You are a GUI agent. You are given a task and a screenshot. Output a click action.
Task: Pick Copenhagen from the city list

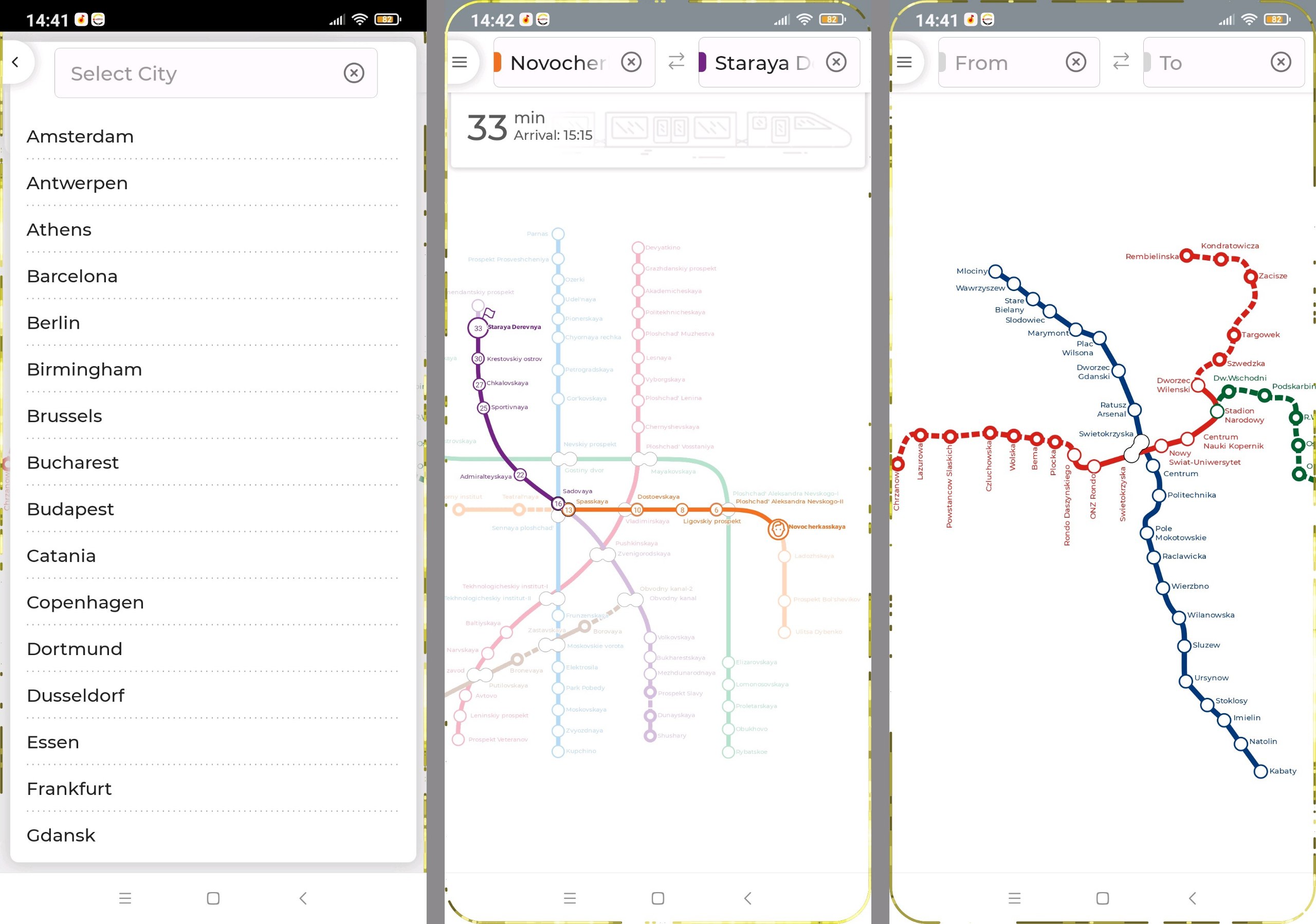(x=85, y=603)
